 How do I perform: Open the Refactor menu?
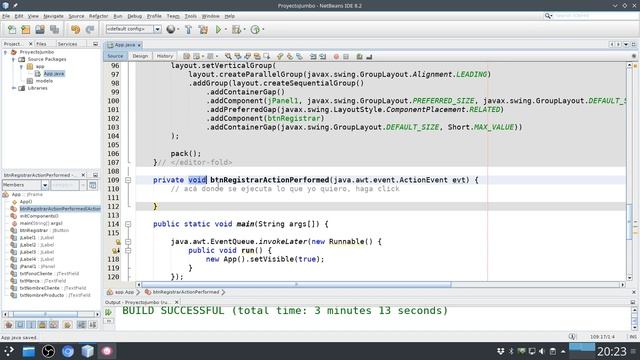coord(98,16)
